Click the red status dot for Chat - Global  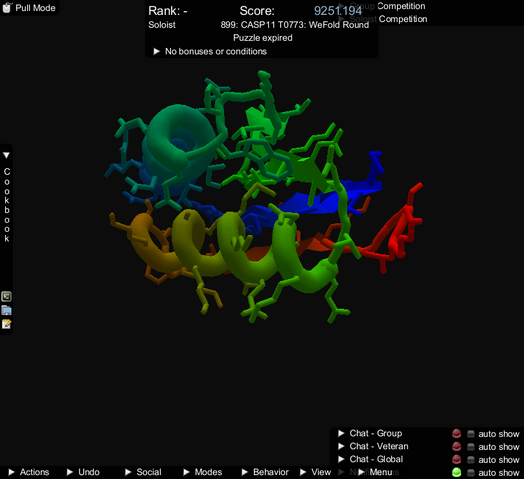click(456, 459)
